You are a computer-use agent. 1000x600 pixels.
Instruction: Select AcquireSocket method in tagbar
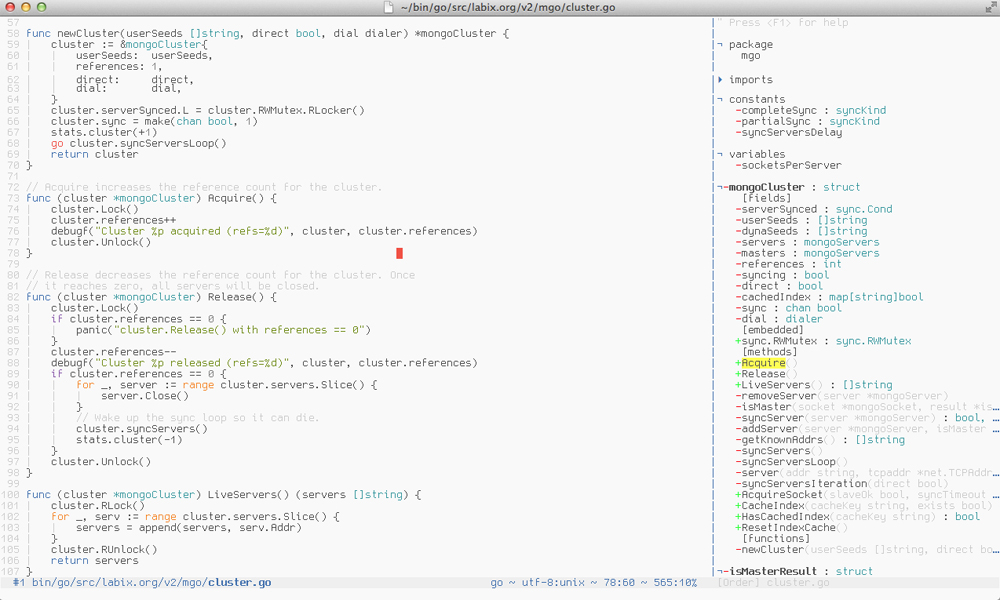[x=782, y=495]
